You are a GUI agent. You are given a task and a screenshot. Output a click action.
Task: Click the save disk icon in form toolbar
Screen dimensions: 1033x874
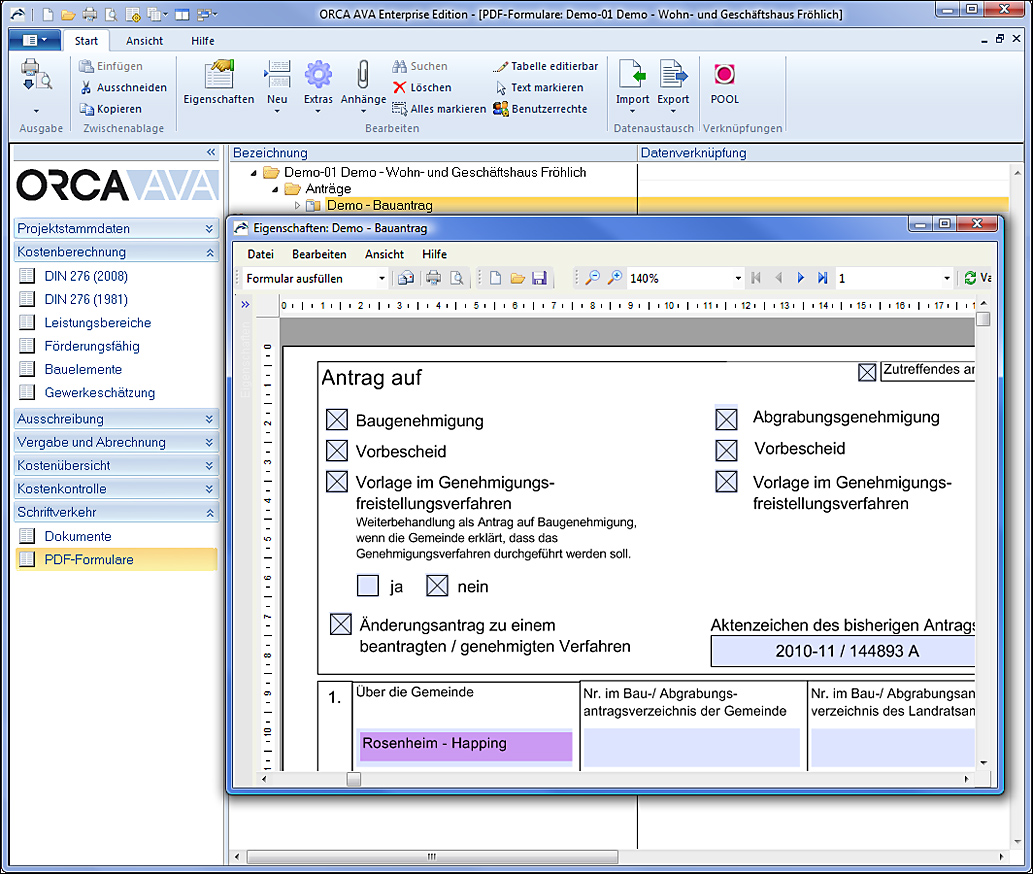(539, 278)
